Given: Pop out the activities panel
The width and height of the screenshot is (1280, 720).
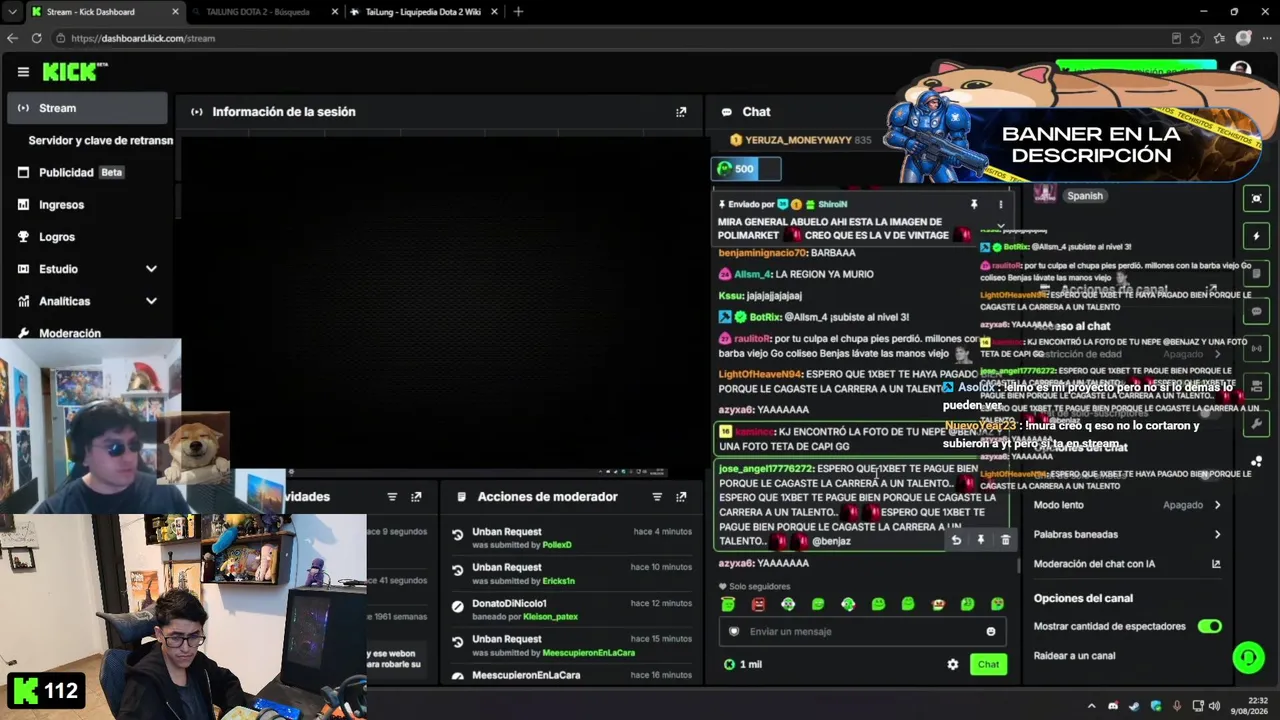Looking at the screenshot, I should pyautogui.click(x=416, y=497).
